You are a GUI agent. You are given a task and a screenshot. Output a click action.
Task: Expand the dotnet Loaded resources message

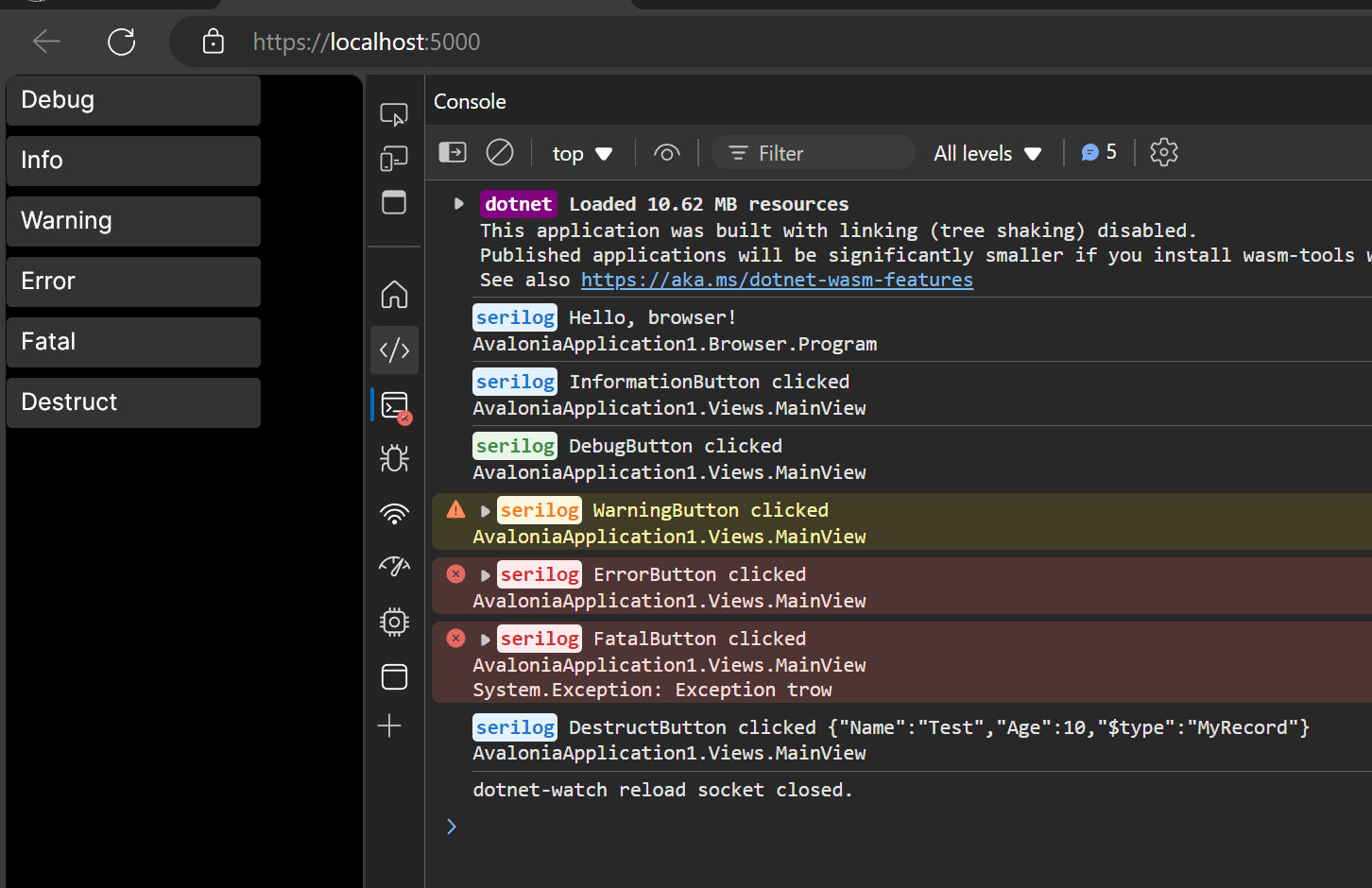(x=459, y=204)
